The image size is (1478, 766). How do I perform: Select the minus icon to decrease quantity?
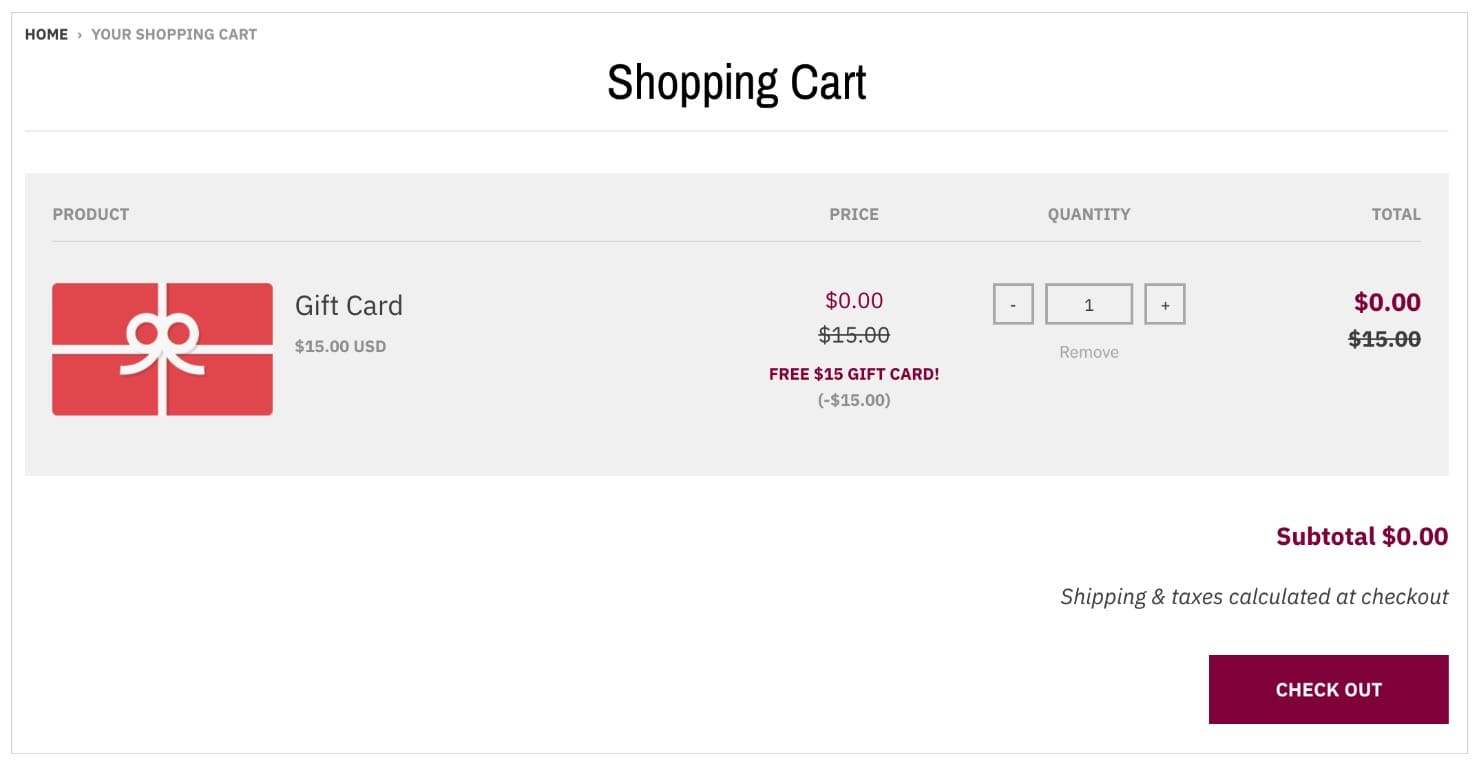[x=1013, y=304]
